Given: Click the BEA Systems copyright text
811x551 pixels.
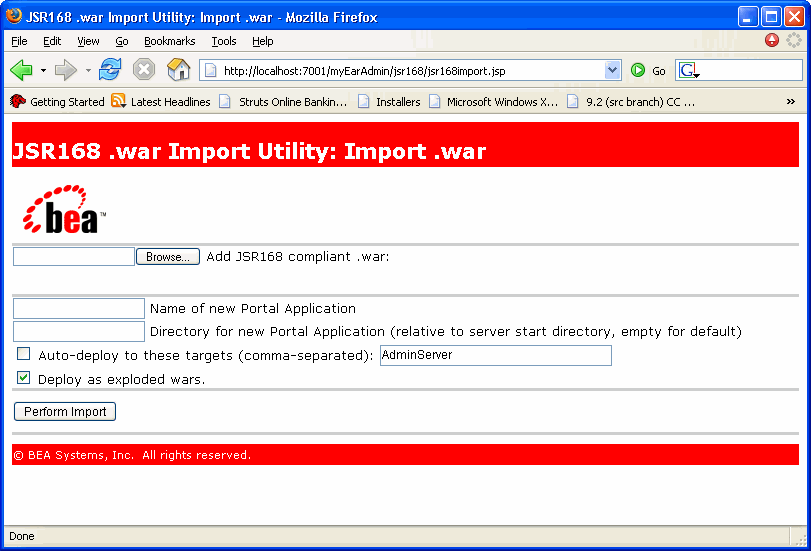Looking at the screenshot, I should point(132,455).
